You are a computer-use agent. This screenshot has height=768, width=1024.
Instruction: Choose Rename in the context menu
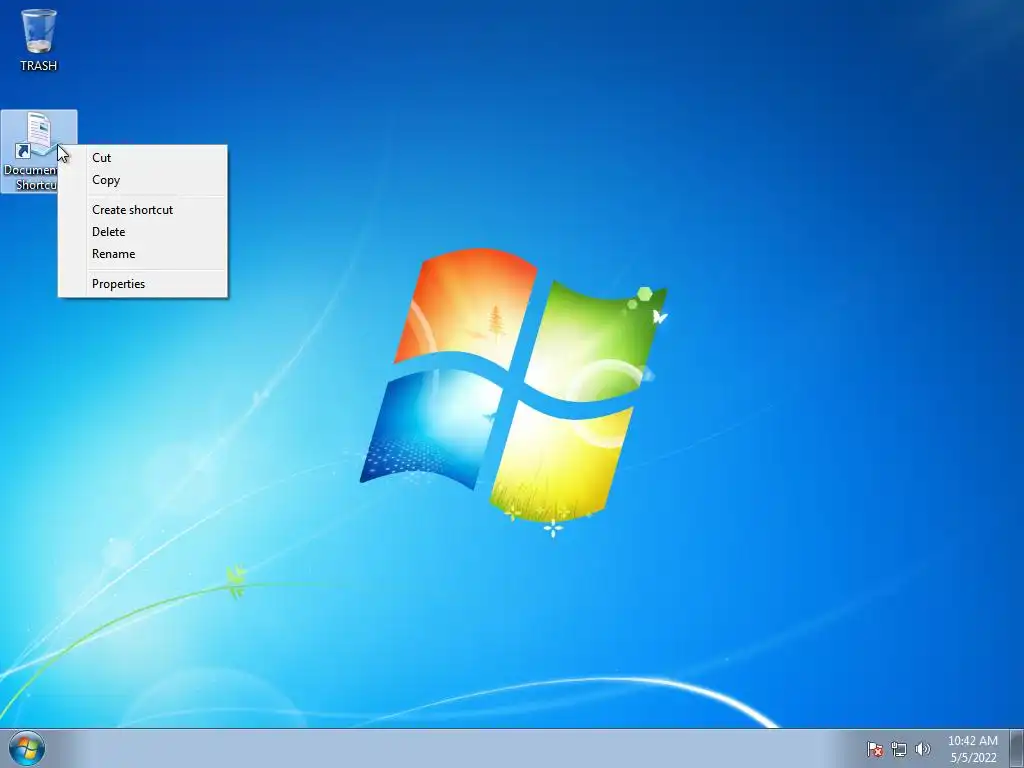(x=143, y=254)
